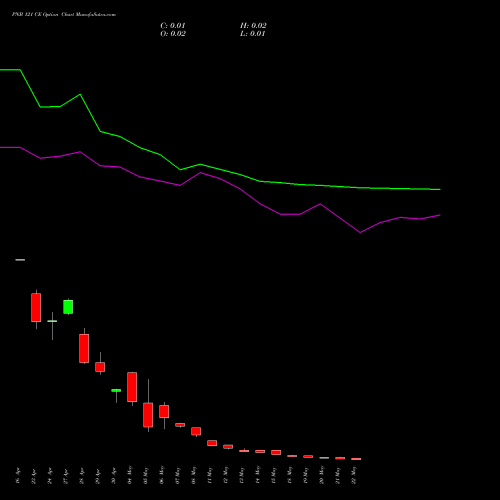Click the red candle above 08 May

[x=196, y=431]
